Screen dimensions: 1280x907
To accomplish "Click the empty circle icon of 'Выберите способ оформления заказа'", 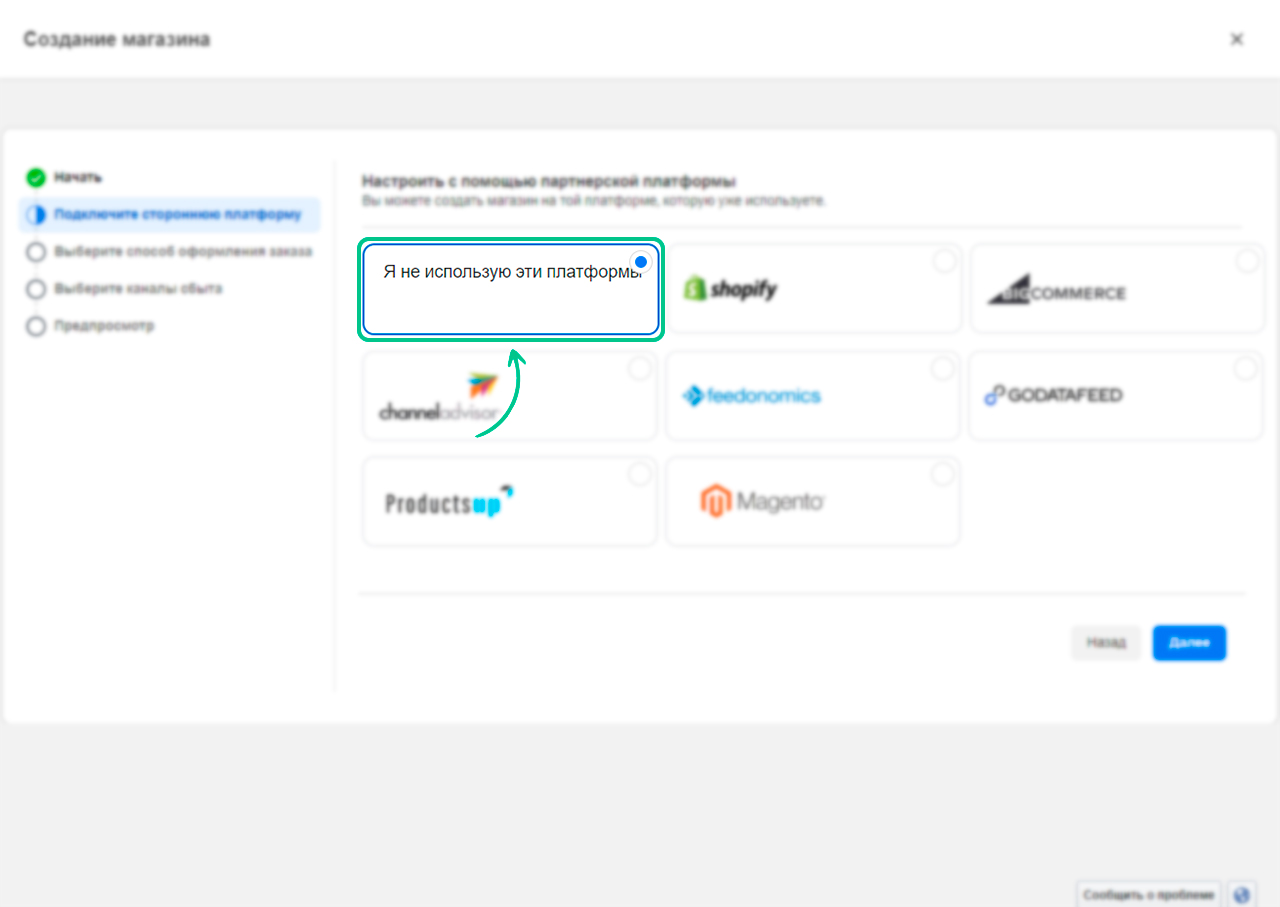I will click(x=36, y=252).
